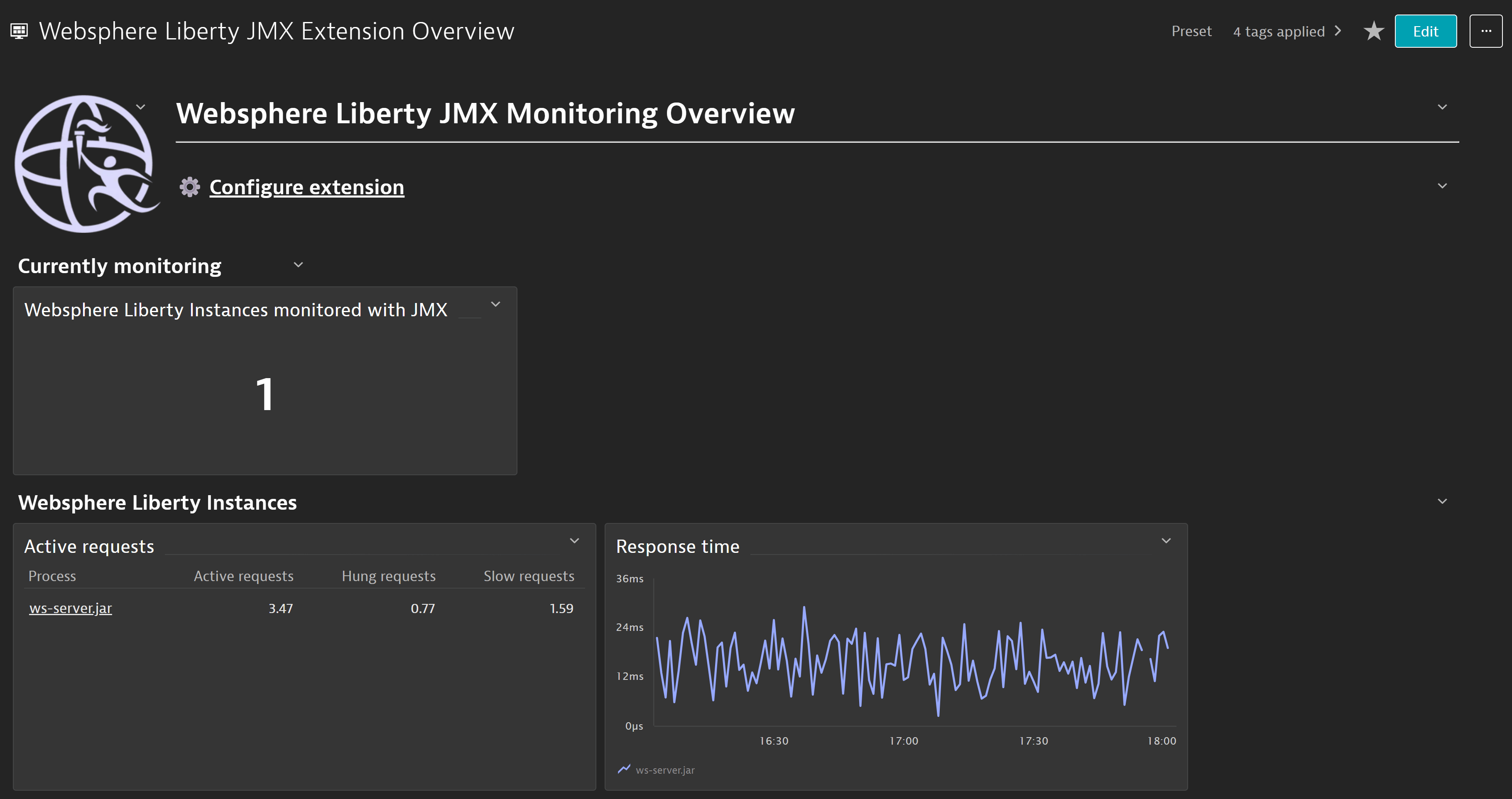Click the ws-server.jar chart legend entry
This screenshot has height=799, width=1512.
tap(664, 770)
